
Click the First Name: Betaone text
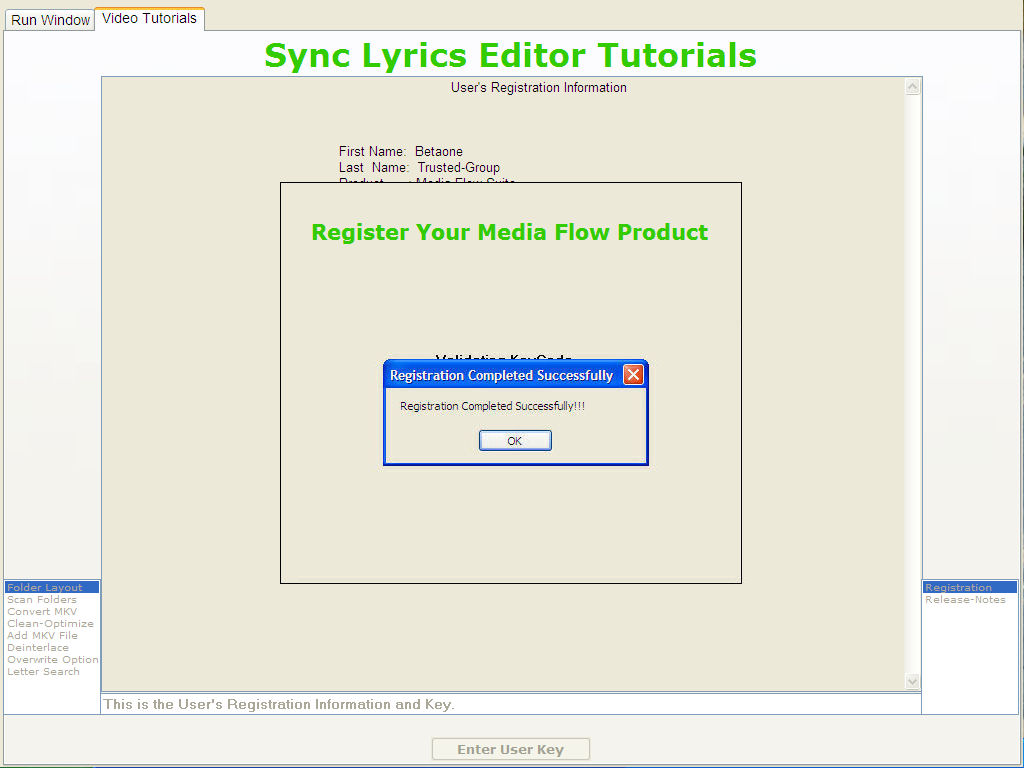tap(400, 152)
